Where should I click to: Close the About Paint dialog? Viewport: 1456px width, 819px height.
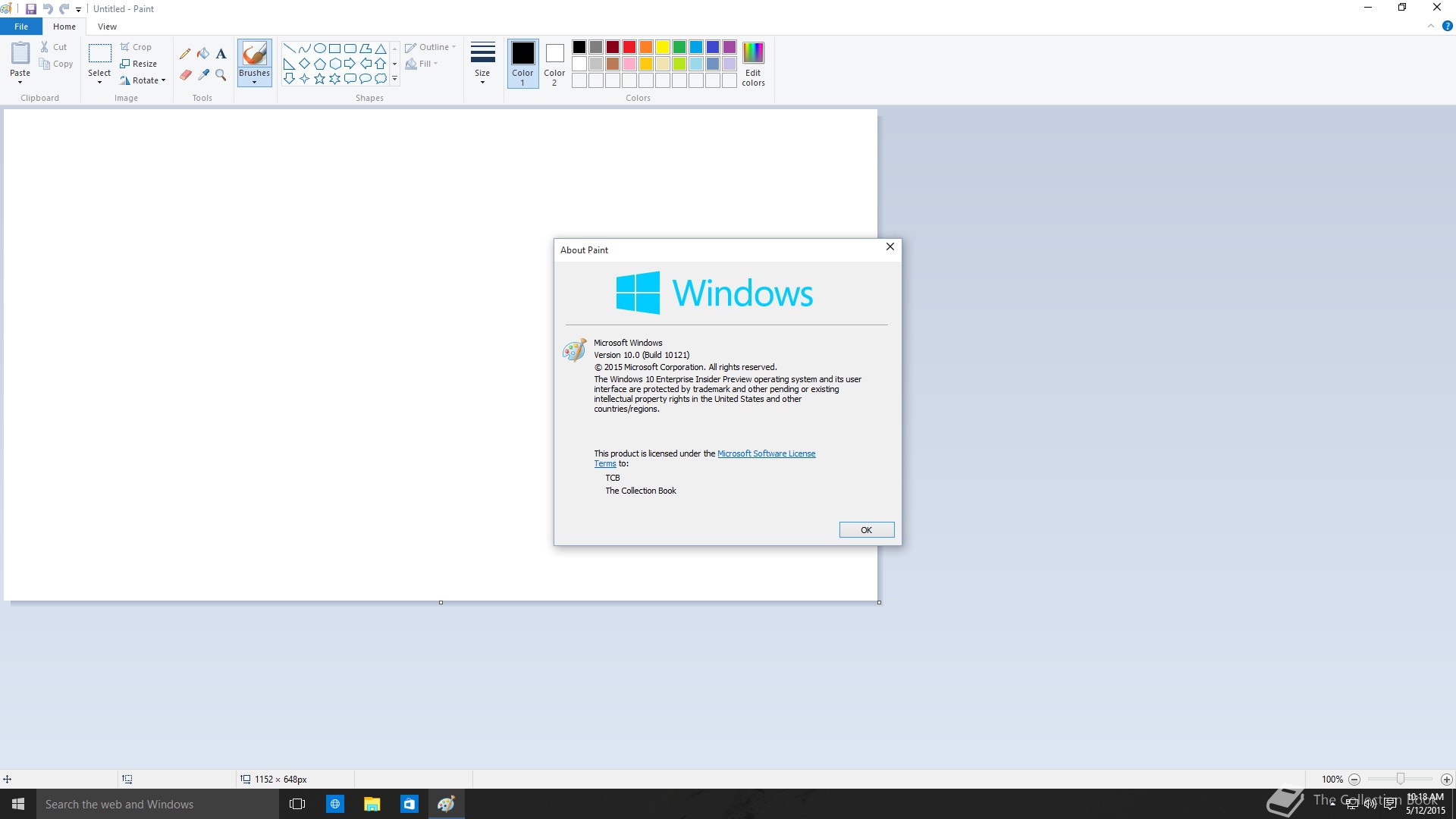tap(890, 247)
